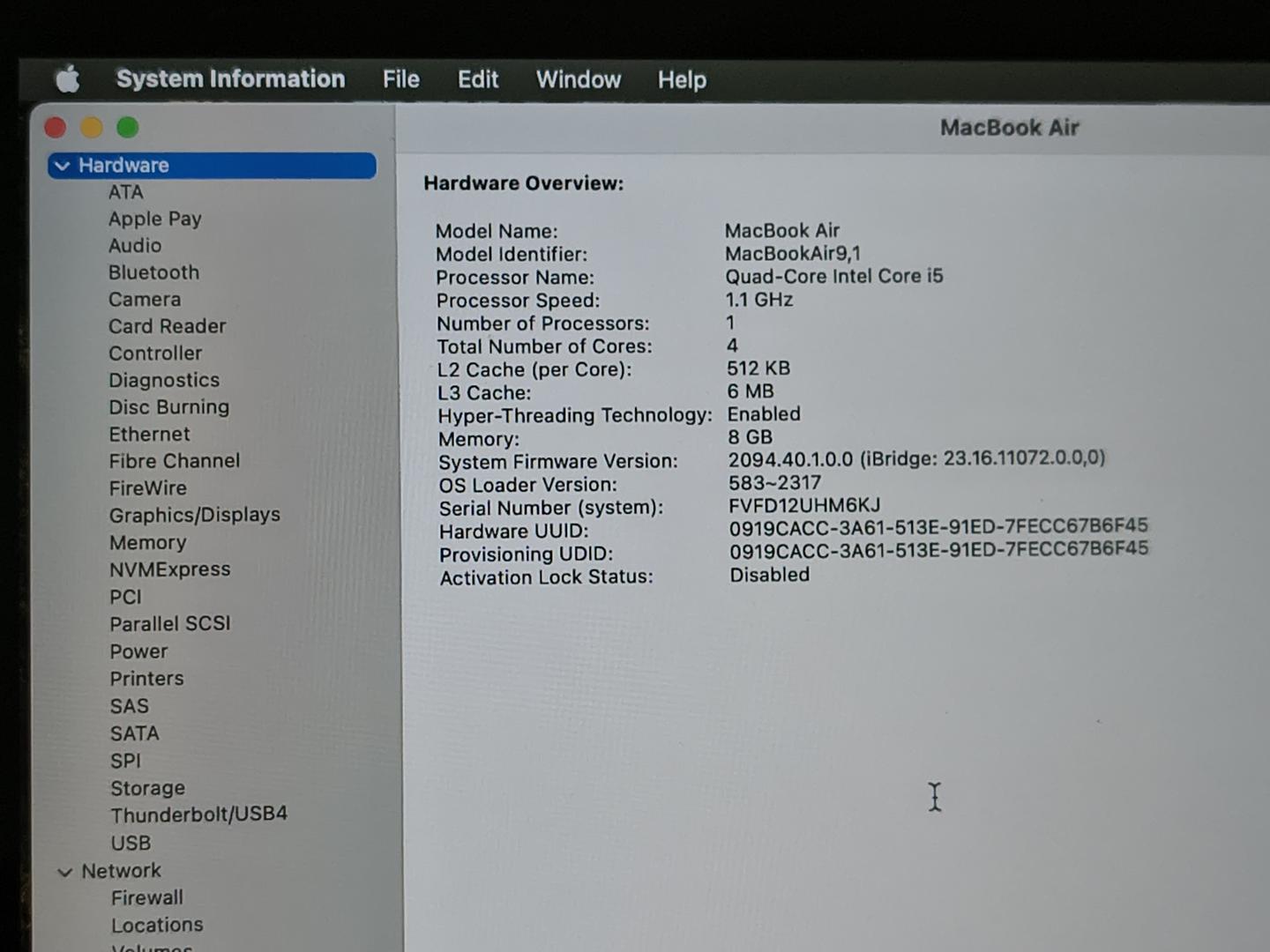Collapse the Hardware section chevron
The height and width of the screenshot is (952, 1270).
tap(63, 166)
